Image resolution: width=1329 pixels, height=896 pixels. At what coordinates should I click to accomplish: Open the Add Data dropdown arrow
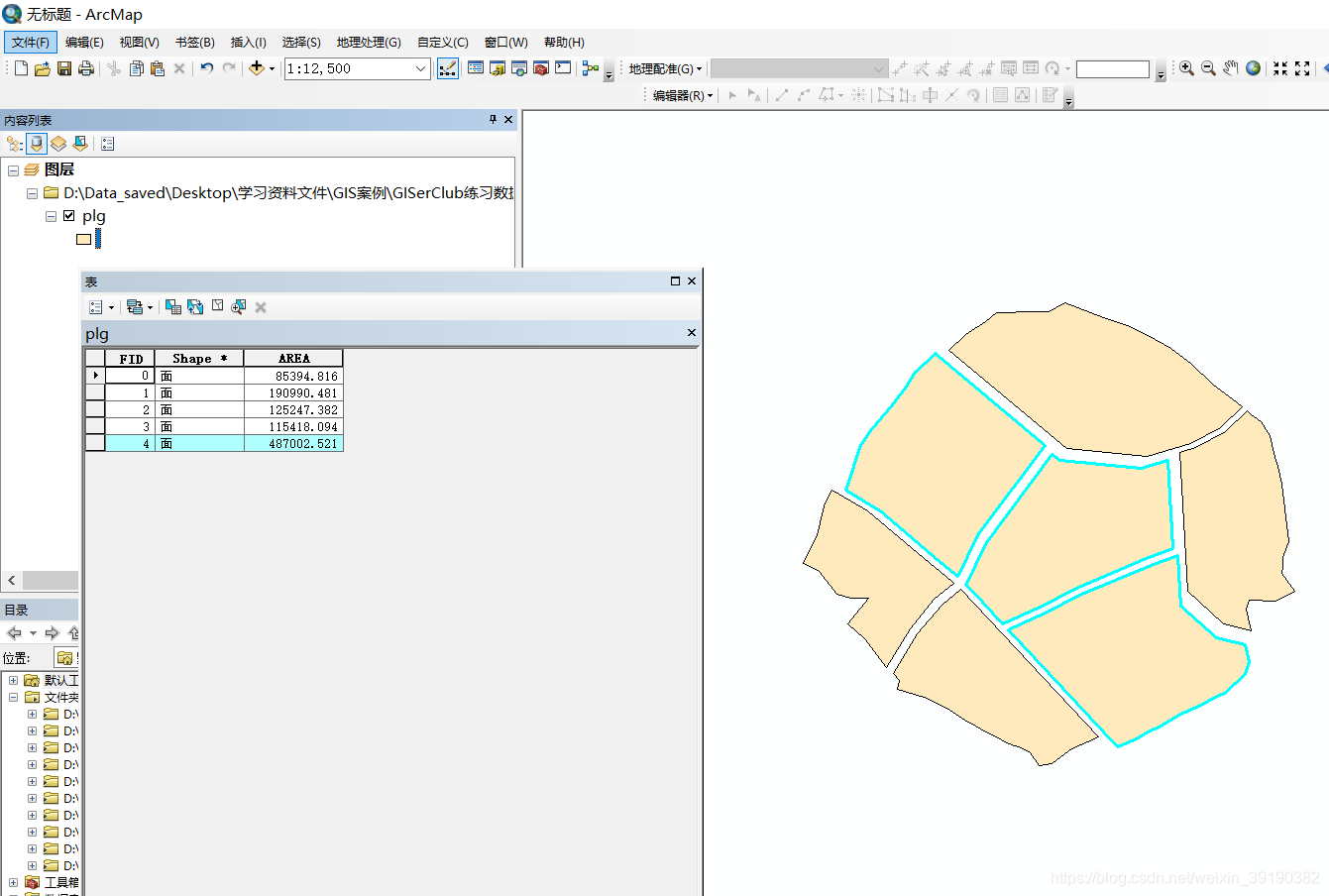pos(272,68)
